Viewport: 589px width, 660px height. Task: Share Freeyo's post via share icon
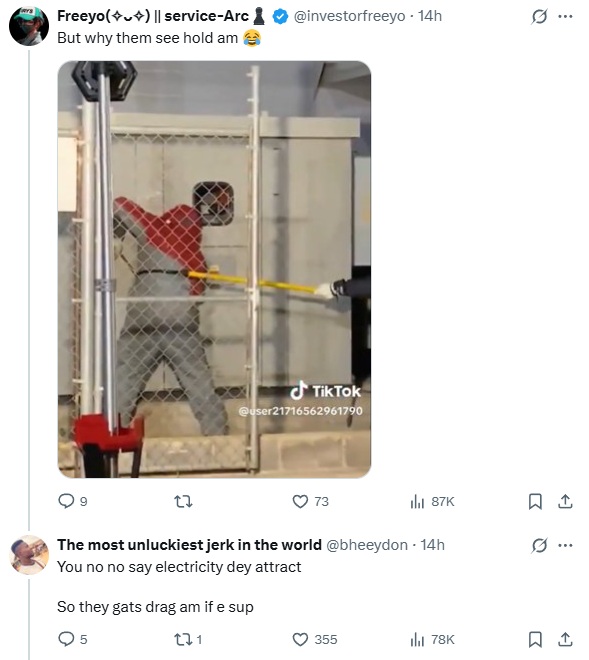tap(565, 501)
